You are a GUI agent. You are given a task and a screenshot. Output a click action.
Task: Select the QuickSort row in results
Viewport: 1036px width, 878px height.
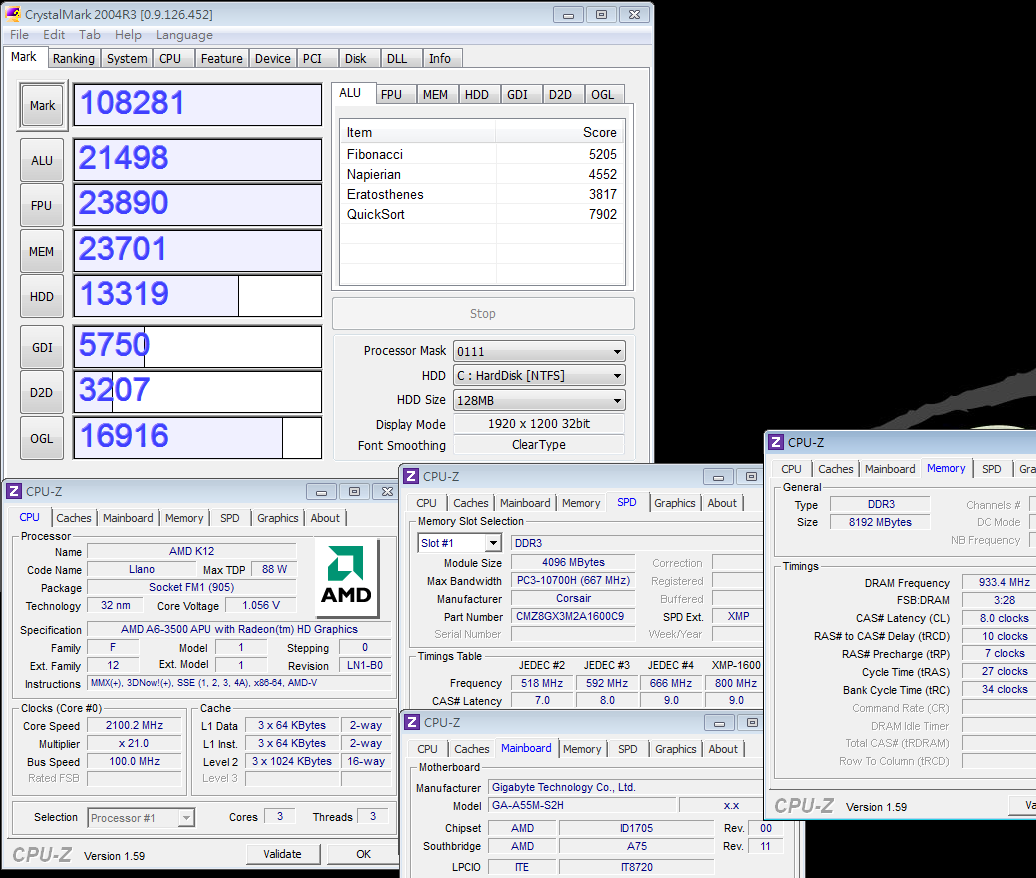[x=482, y=214]
